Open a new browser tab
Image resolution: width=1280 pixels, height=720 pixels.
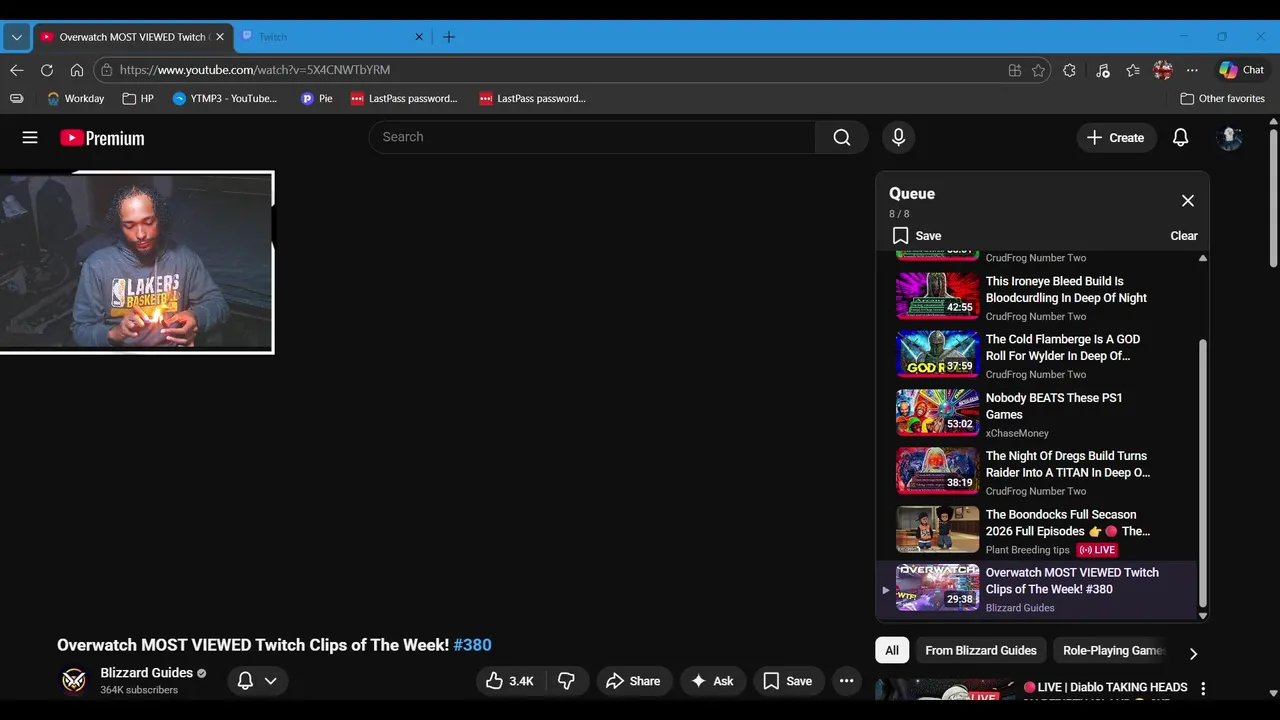click(x=449, y=37)
